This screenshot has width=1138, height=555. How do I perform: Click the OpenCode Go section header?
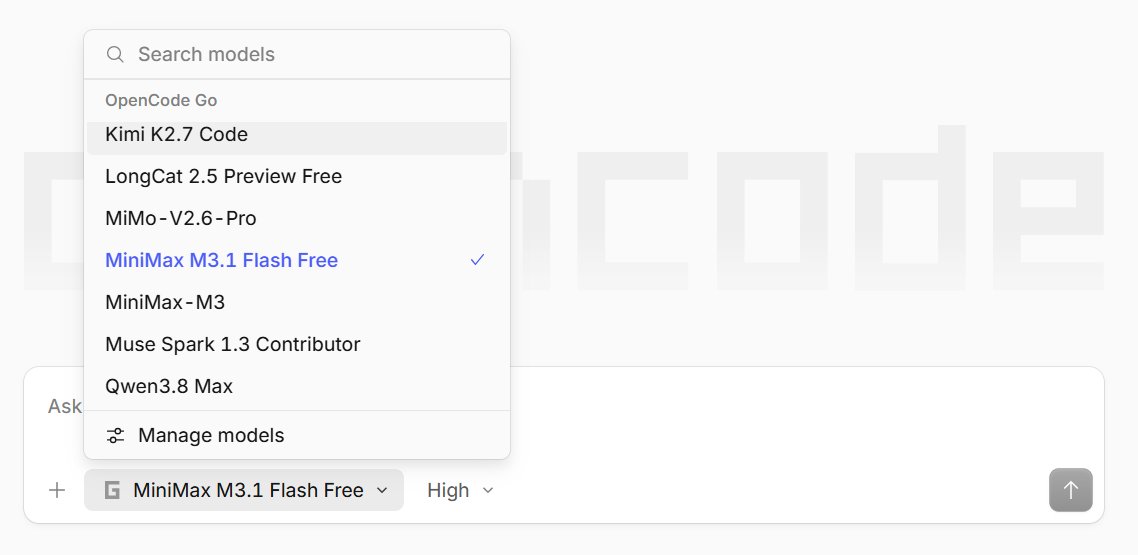coord(161,100)
